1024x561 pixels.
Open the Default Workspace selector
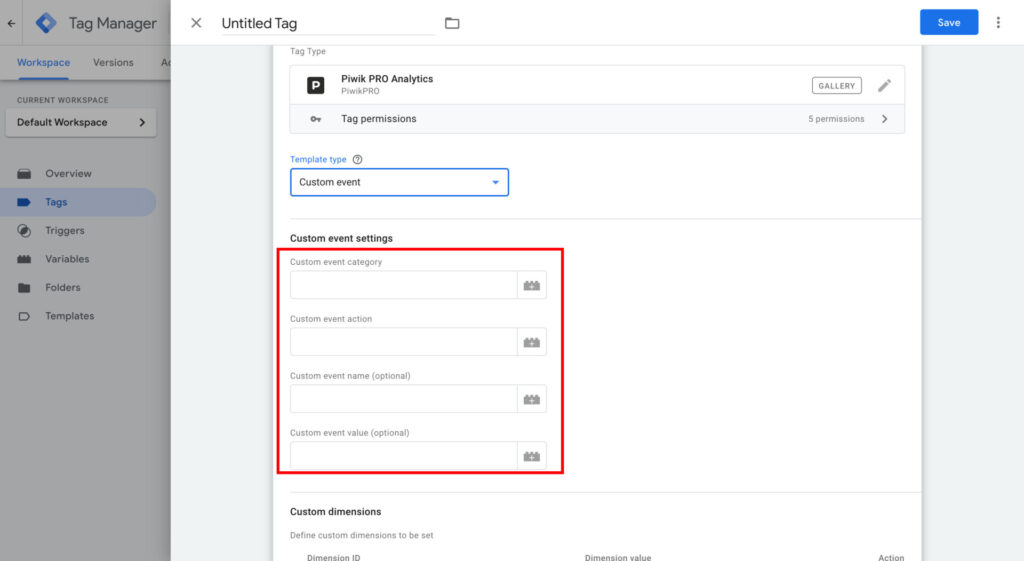[x=81, y=123]
